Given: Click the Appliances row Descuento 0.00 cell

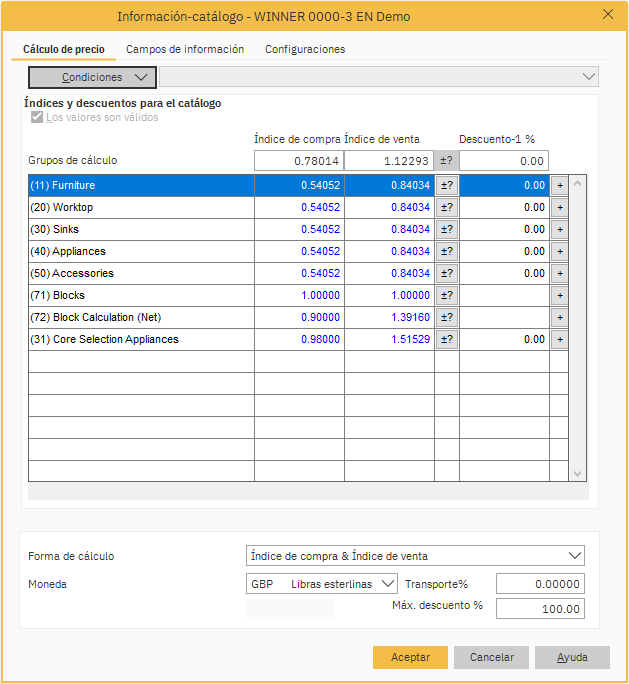Looking at the screenshot, I should click(x=504, y=252).
